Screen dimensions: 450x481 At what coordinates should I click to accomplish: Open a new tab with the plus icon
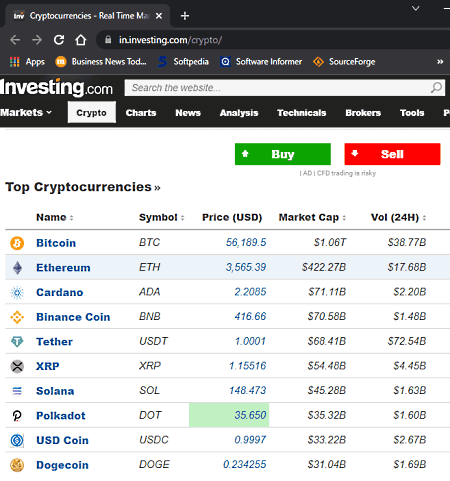point(185,16)
